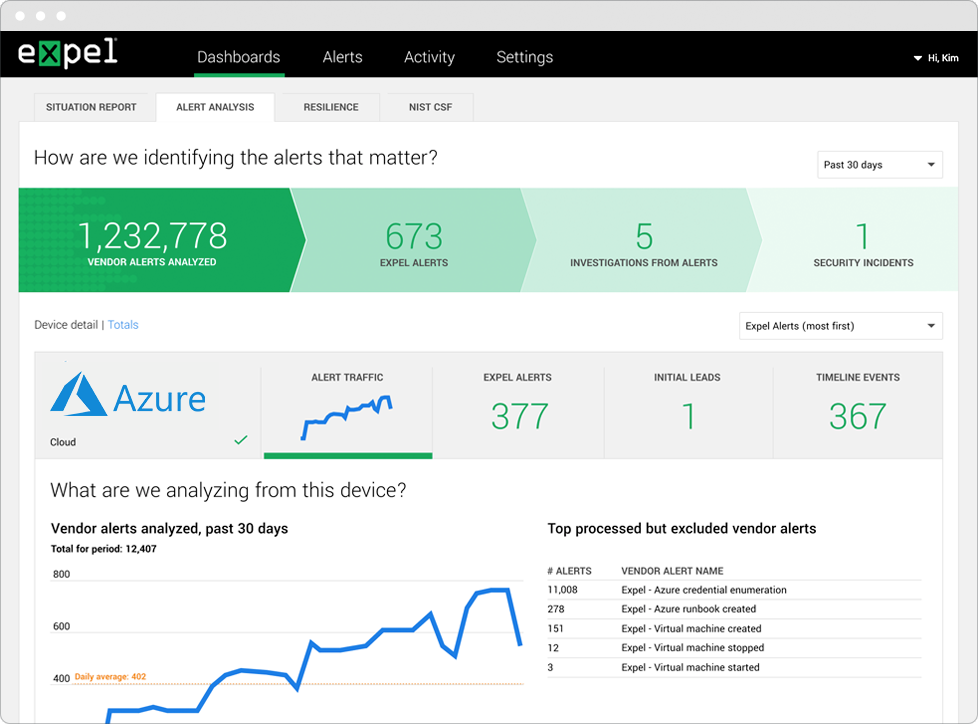Screen dimensions: 978x724
Task: Expand the Expel Alerts (most first) sort dropdown
Action: point(840,326)
